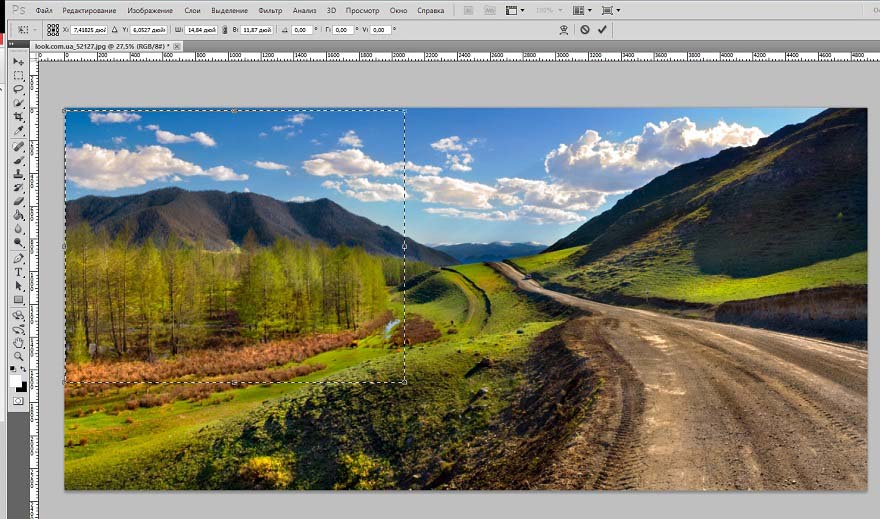Select the Clone Stamp tool
Screen dimensions: 880x519
pos(19,174)
